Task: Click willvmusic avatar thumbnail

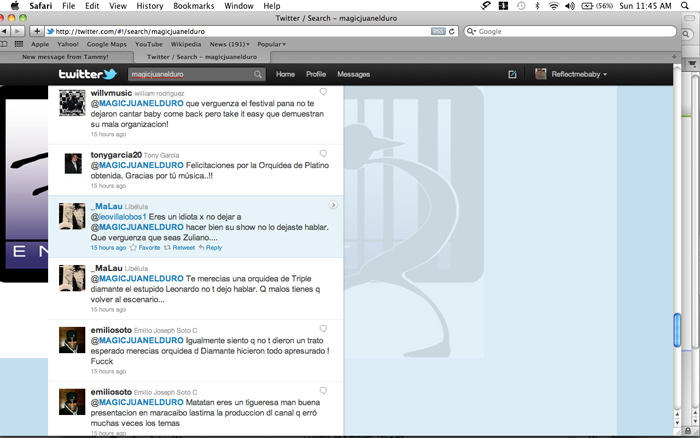Action: (72, 103)
